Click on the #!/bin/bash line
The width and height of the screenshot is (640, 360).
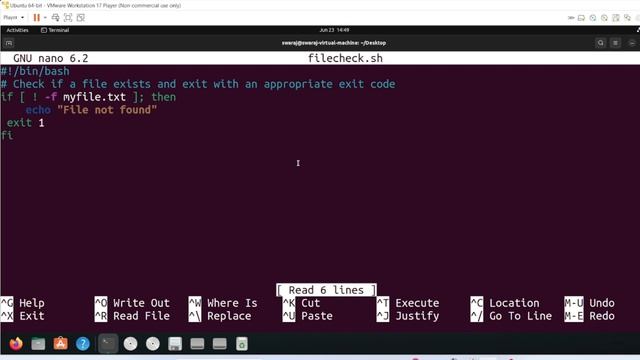coord(35,71)
